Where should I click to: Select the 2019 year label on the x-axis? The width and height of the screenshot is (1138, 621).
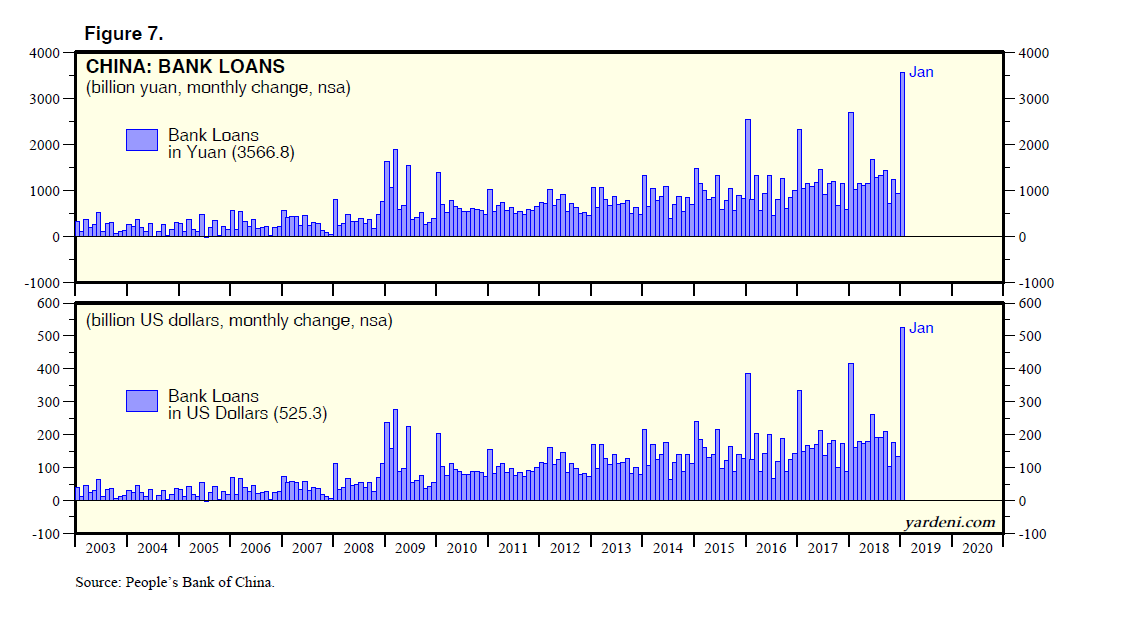tap(925, 548)
